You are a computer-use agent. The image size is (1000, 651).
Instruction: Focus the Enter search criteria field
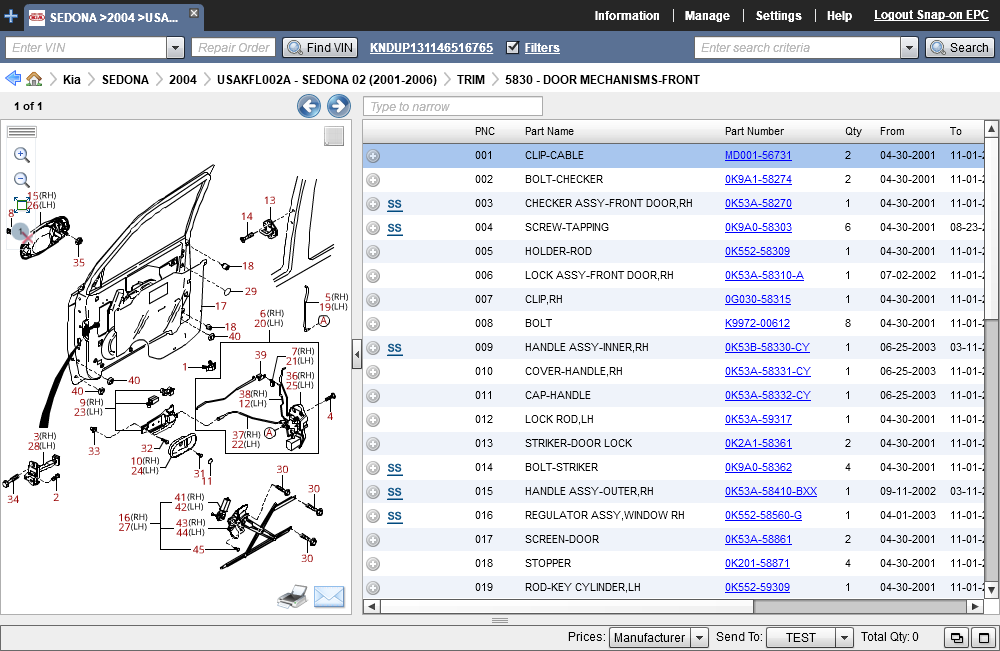797,48
